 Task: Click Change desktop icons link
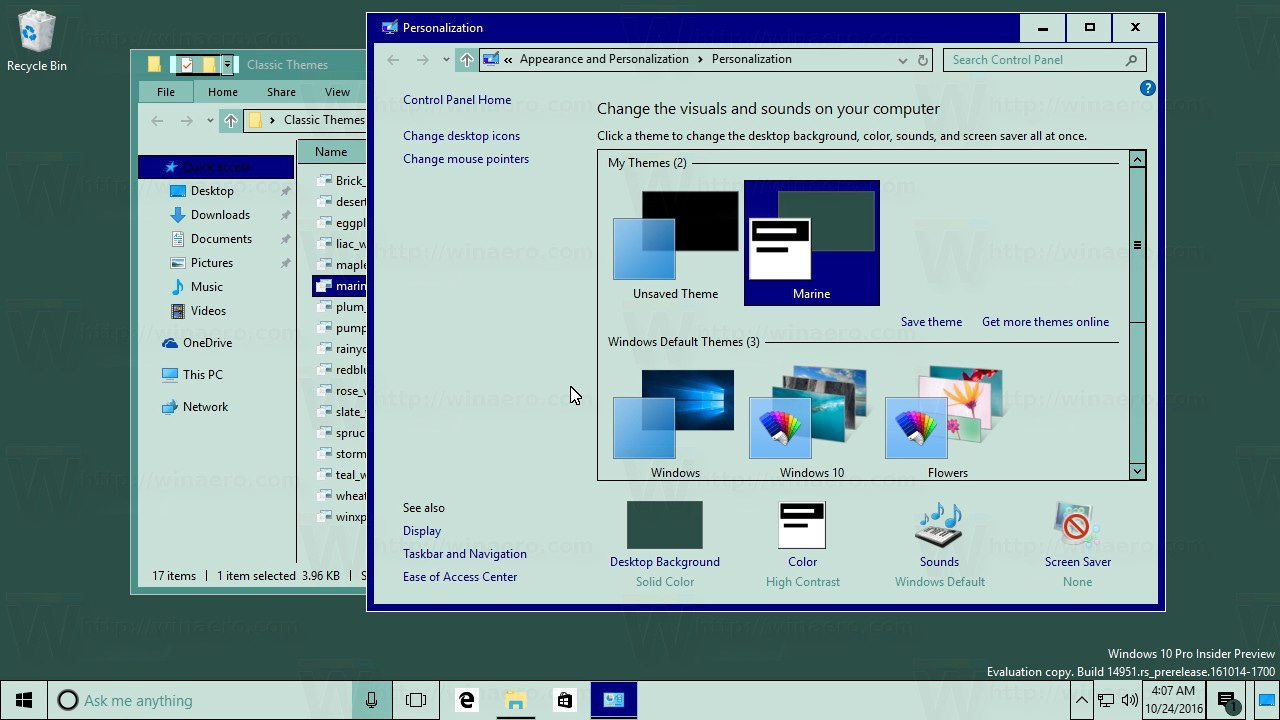pyautogui.click(x=461, y=136)
